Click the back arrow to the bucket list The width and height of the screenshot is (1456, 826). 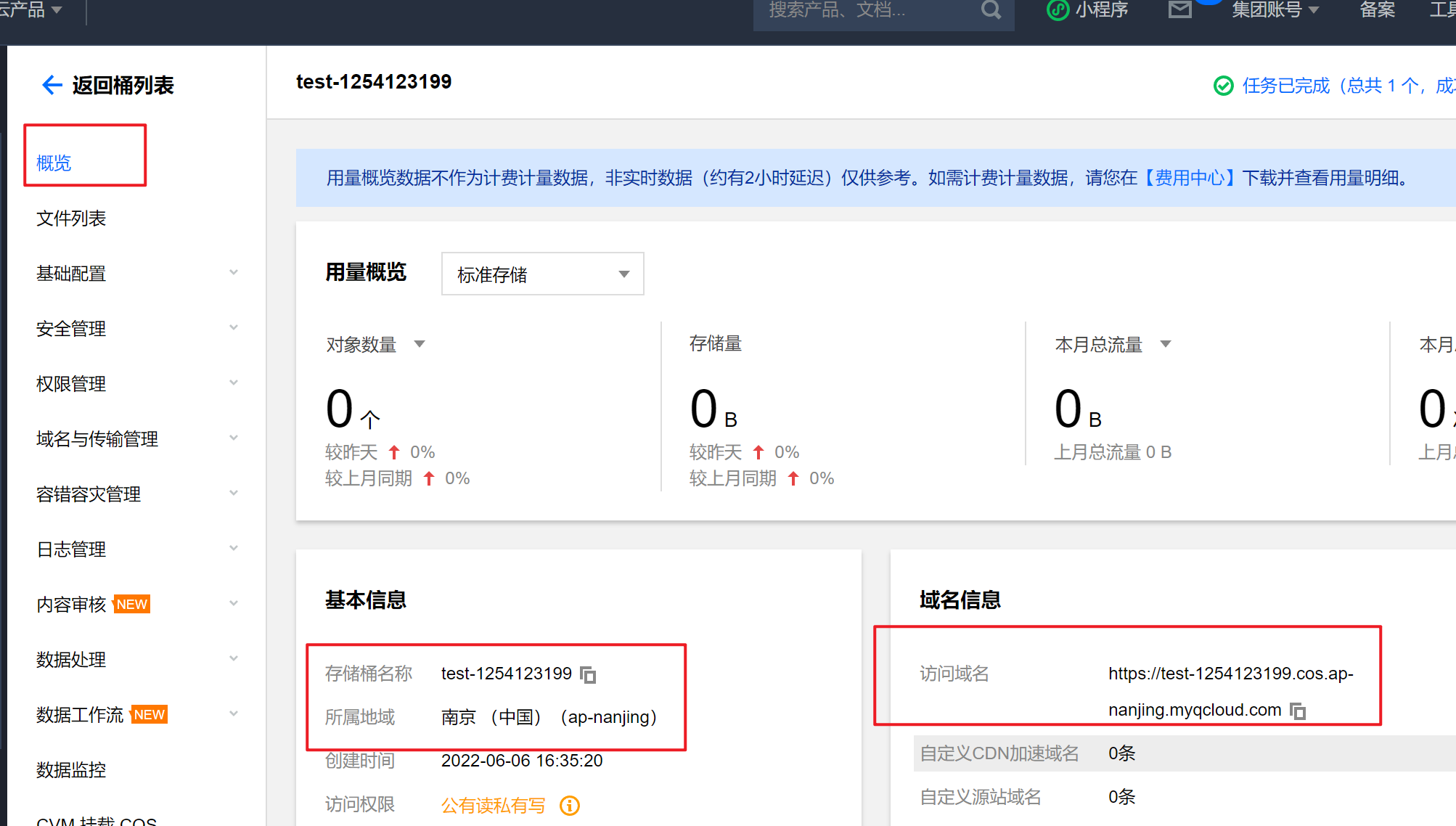coord(52,85)
